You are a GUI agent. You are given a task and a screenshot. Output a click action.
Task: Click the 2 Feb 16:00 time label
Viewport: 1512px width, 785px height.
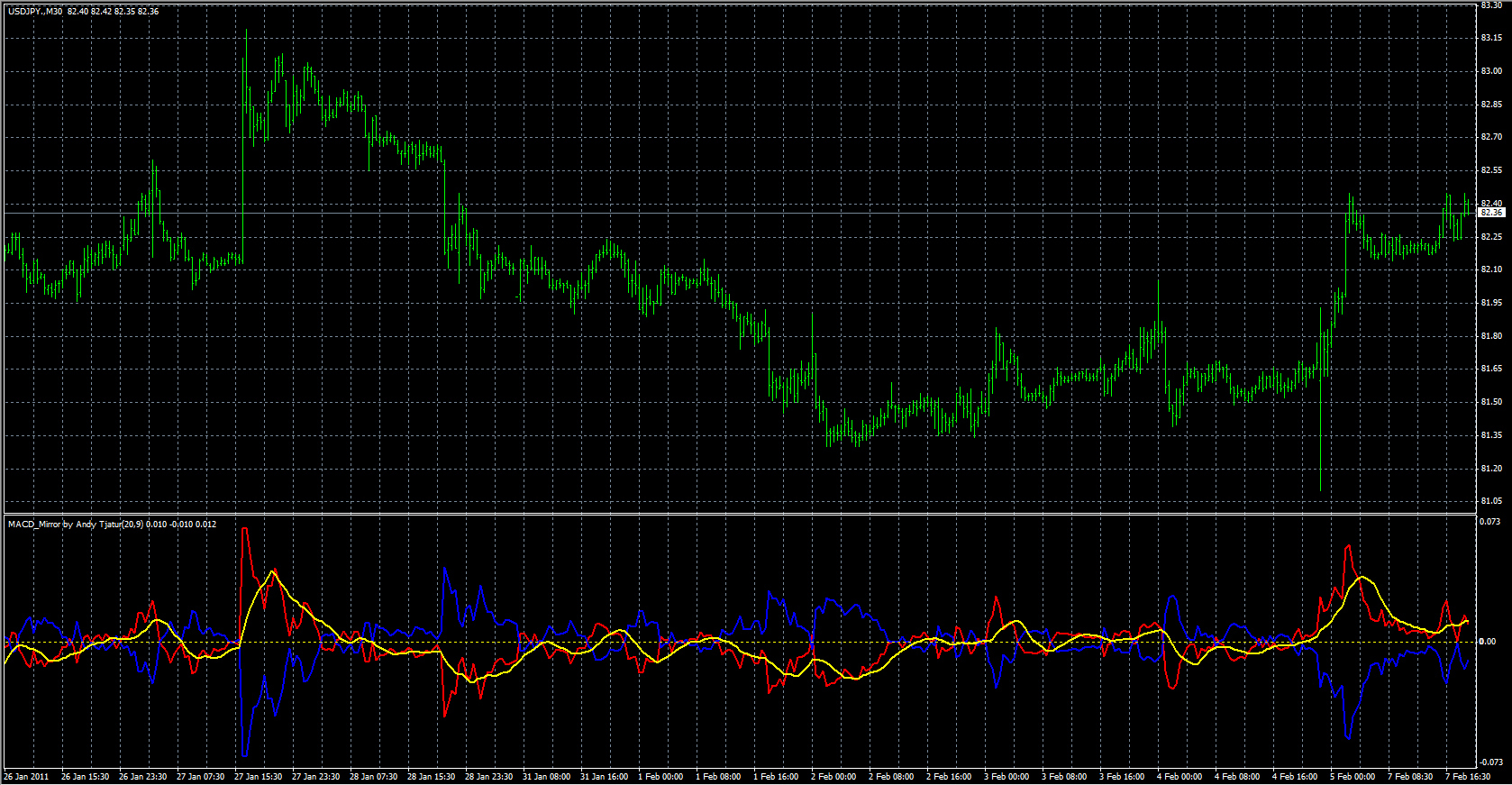click(x=949, y=777)
